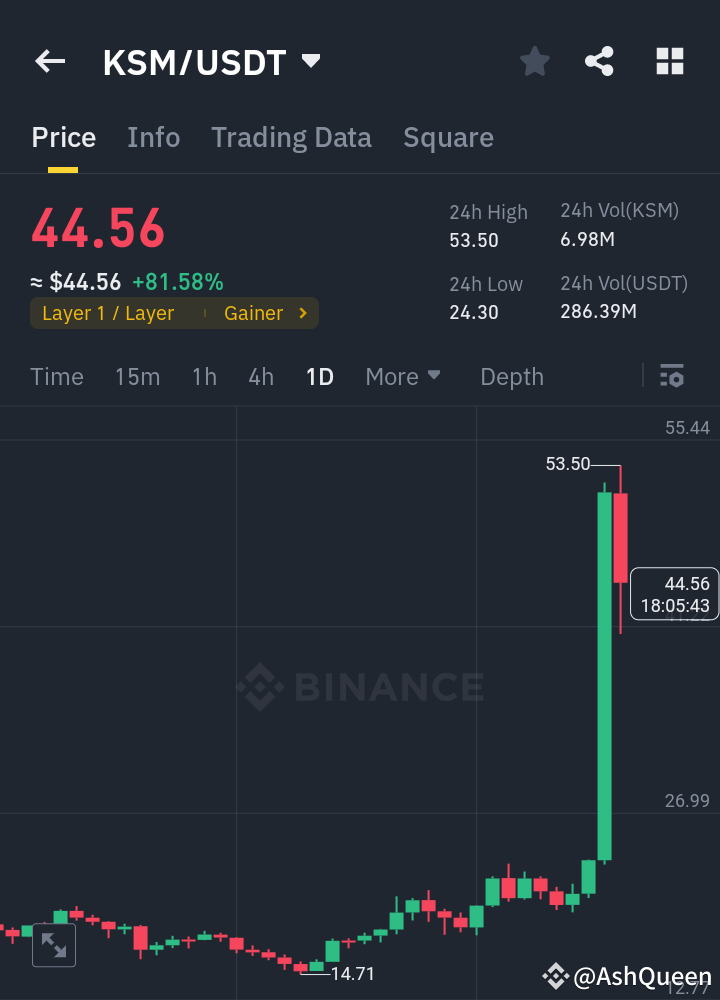Enable the 15m candle interval
The width and height of the screenshot is (720, 1000).
tap(137, 376)
